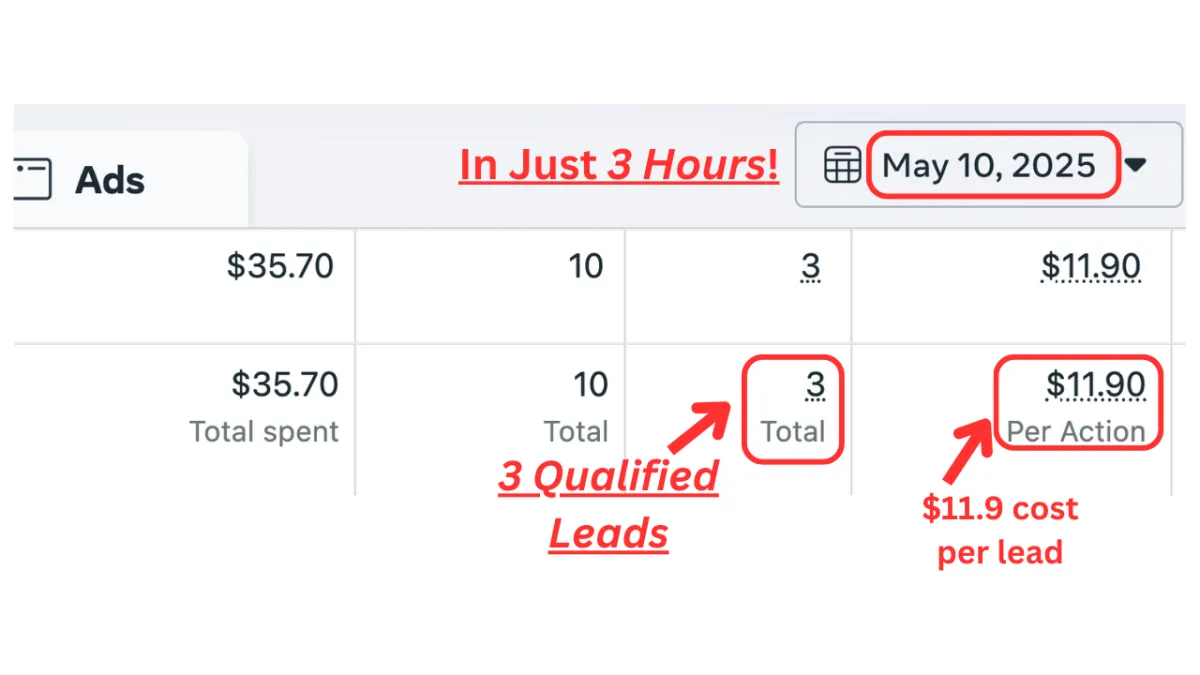Click the '3 Qualified Leads' annotation text
The height and width of the screenshot is (675, 1200).
[609, 505]
